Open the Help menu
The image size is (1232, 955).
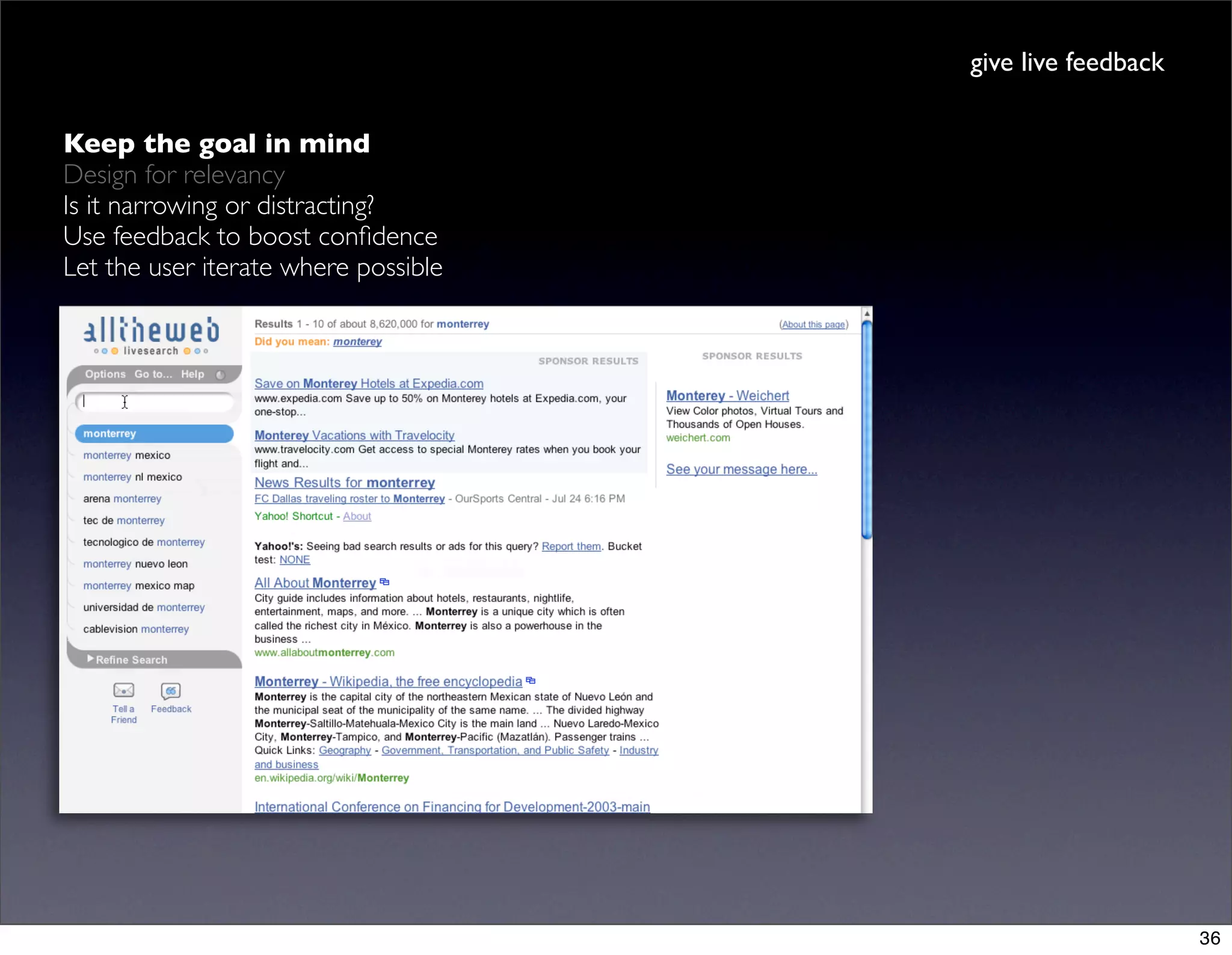tap(192, 374)
